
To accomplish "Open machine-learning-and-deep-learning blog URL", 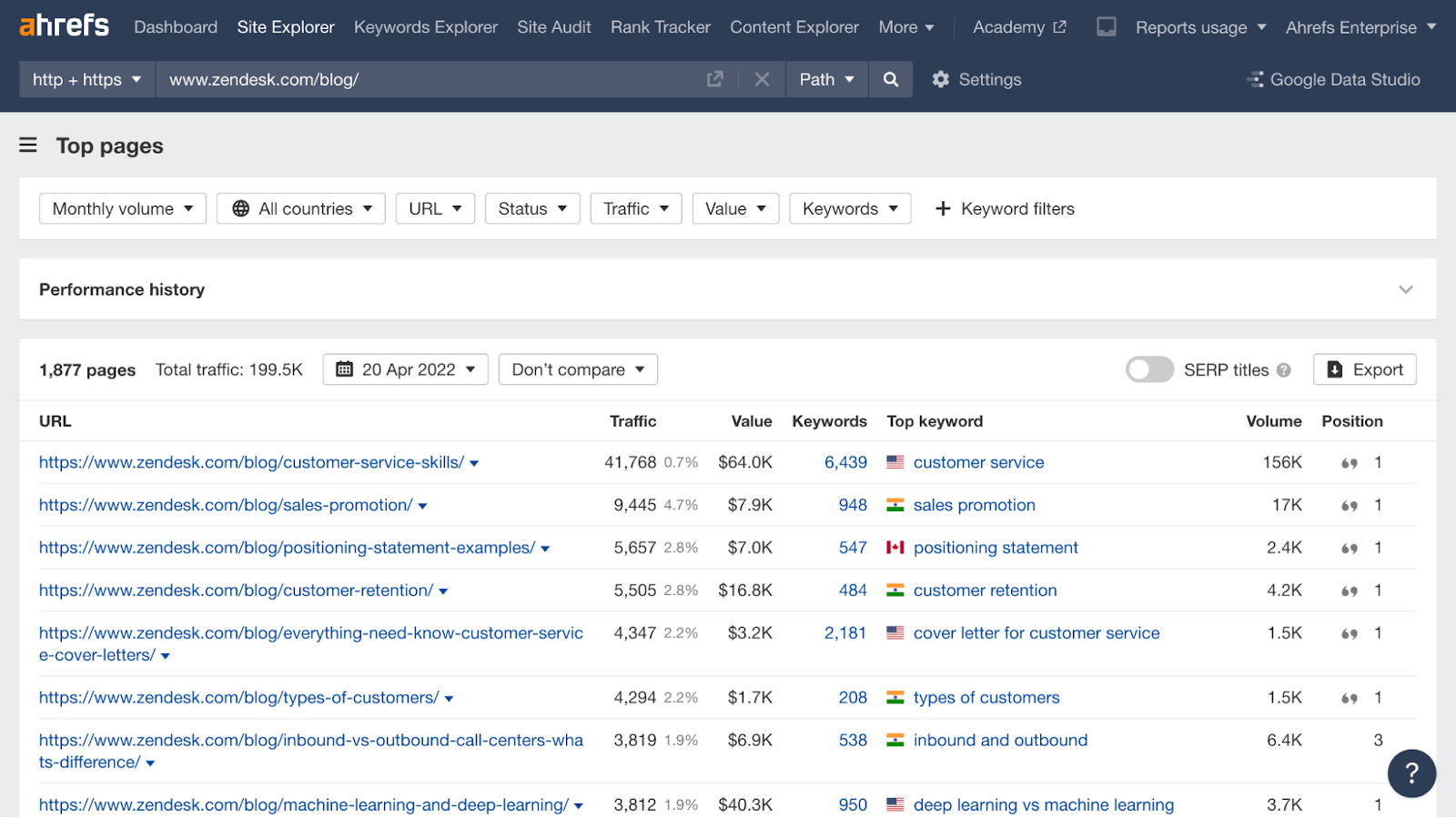I will [x=304, y=805].
